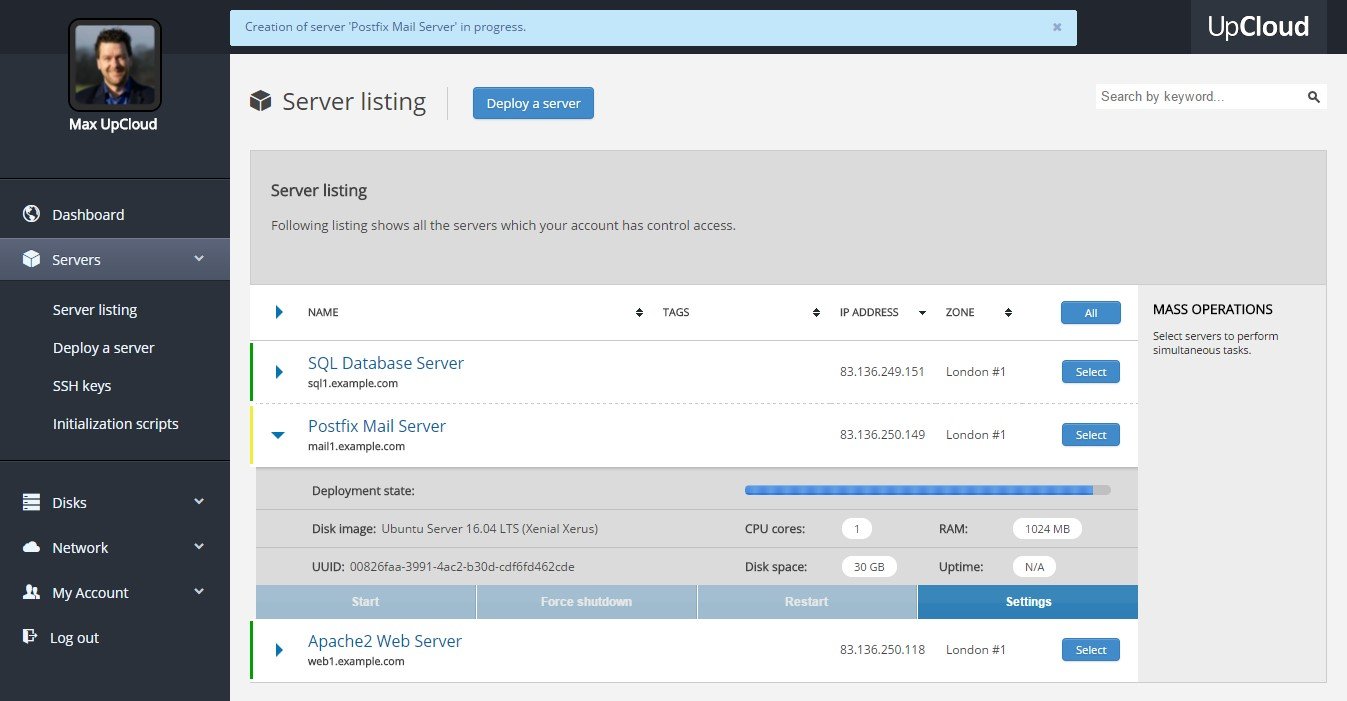1347x701 pixels.
Task: Open SSH keys submenu item
Action: (x=82, y=386)
